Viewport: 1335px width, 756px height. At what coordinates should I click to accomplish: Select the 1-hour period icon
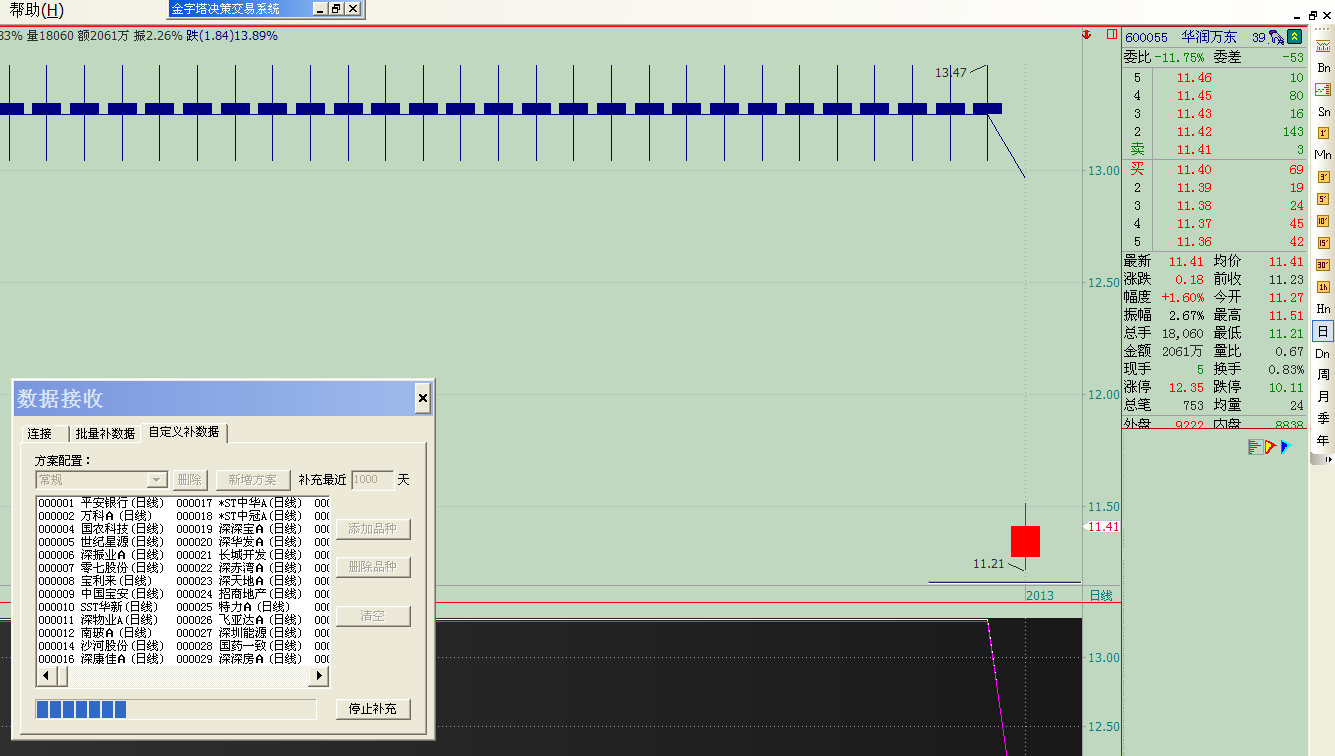1322,287
